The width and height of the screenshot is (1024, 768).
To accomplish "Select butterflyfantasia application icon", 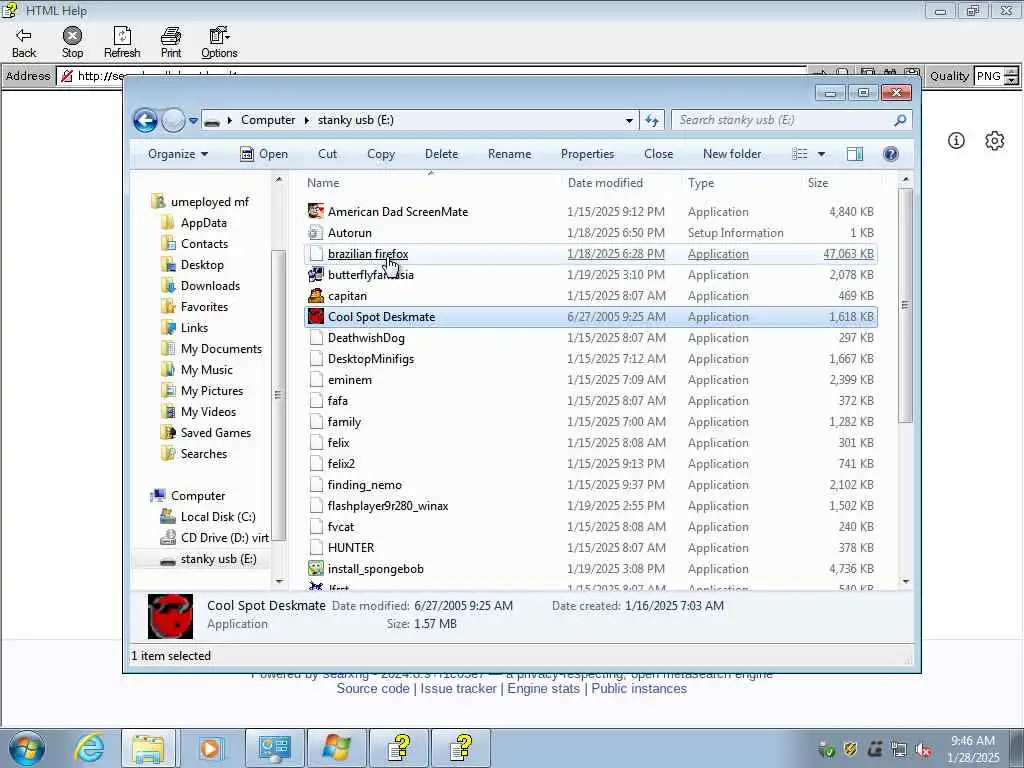I will [316, 275].
